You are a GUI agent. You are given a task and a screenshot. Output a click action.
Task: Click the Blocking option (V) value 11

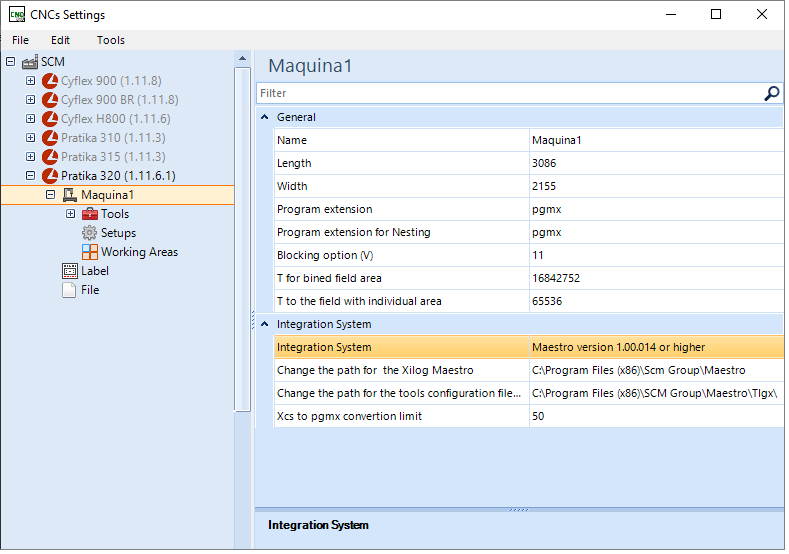(657, 256)
